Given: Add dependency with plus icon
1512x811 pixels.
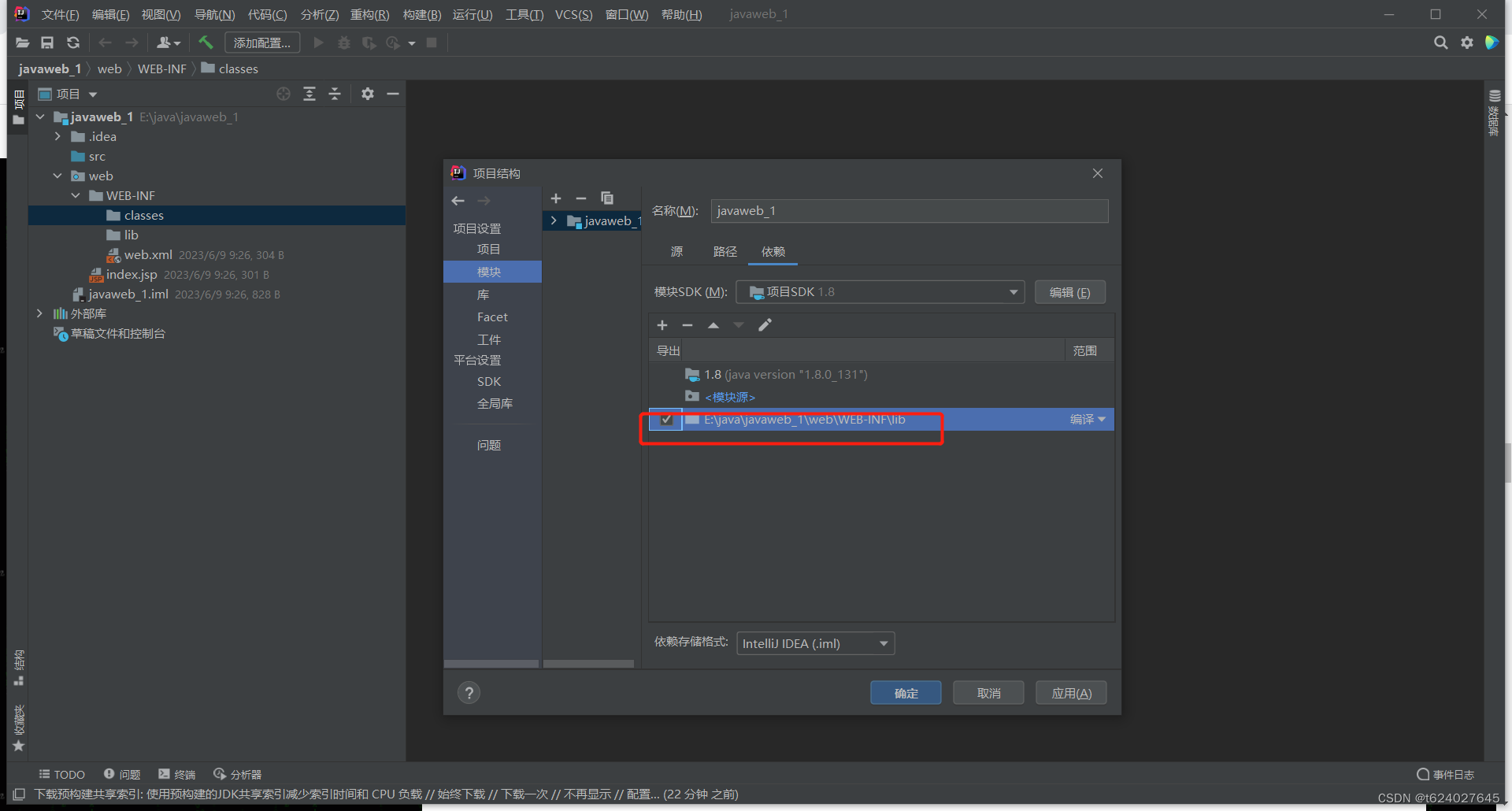Looking at the screenshot, I should (x=662, y=325).
